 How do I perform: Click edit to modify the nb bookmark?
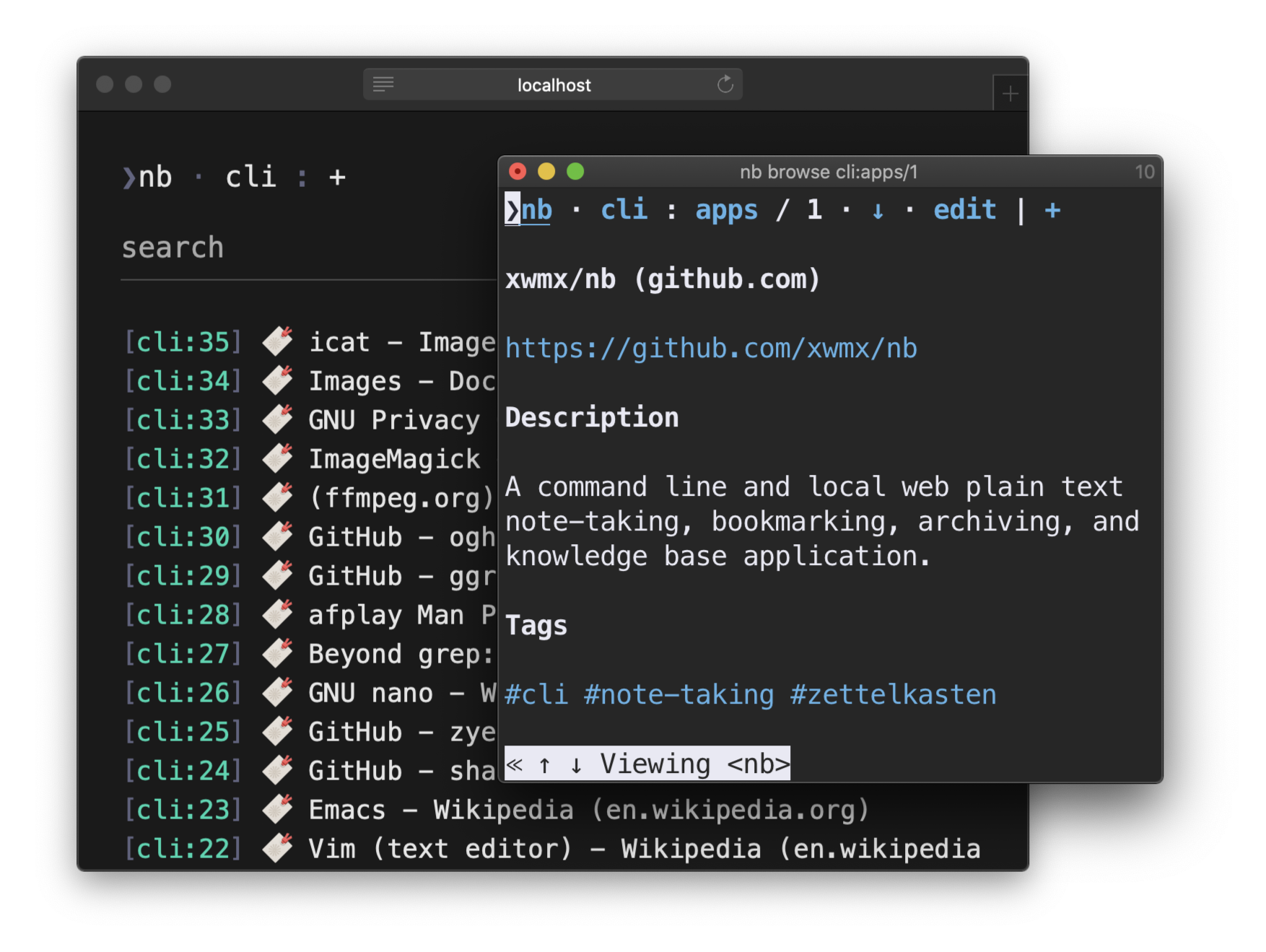(x=965, y=210)
